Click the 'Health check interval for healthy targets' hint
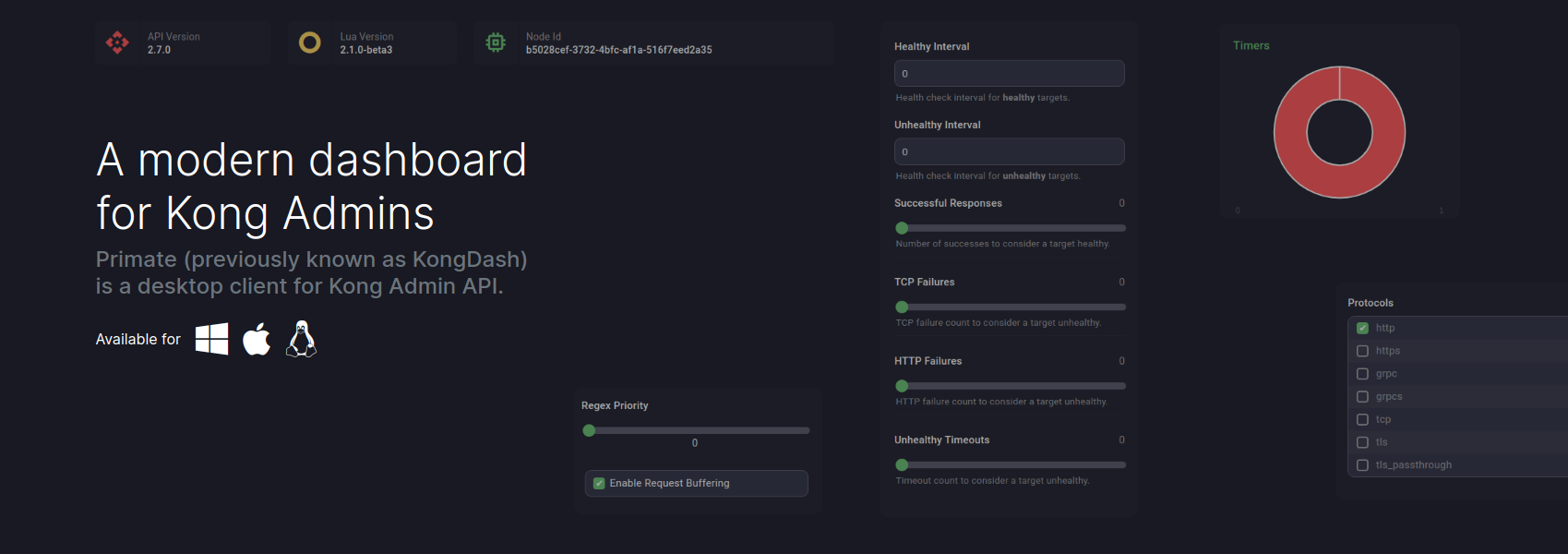Screen dimensions: 1568x554 [x=983, y=98]
